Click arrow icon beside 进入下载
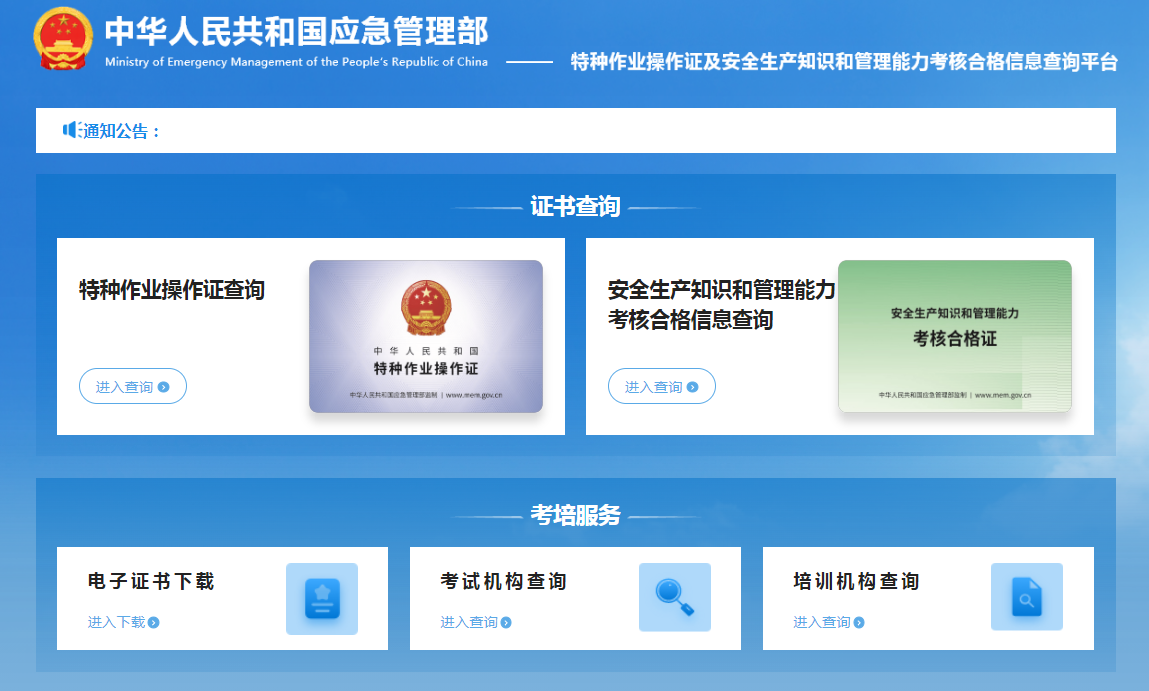 [154, 623]
